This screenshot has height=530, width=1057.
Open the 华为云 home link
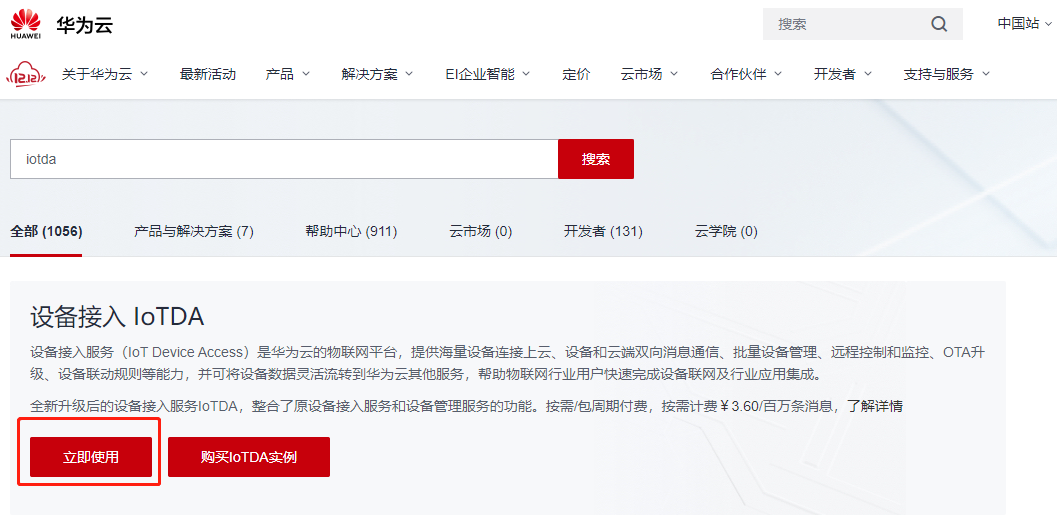coord(84,25)
